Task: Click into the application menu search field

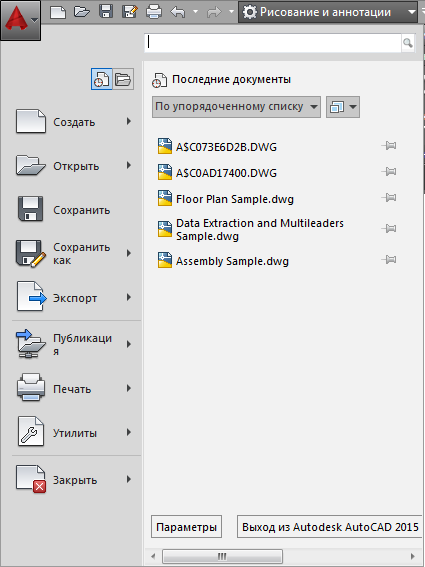Action: click(273, 43)
